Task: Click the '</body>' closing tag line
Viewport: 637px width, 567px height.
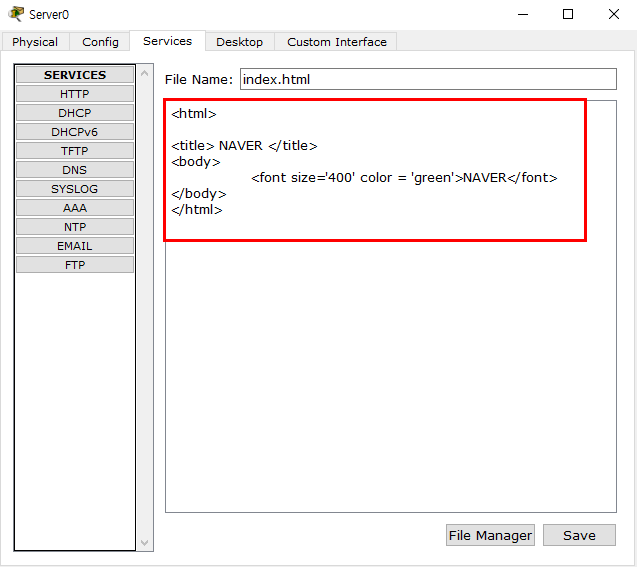Action: coord(198,194)
